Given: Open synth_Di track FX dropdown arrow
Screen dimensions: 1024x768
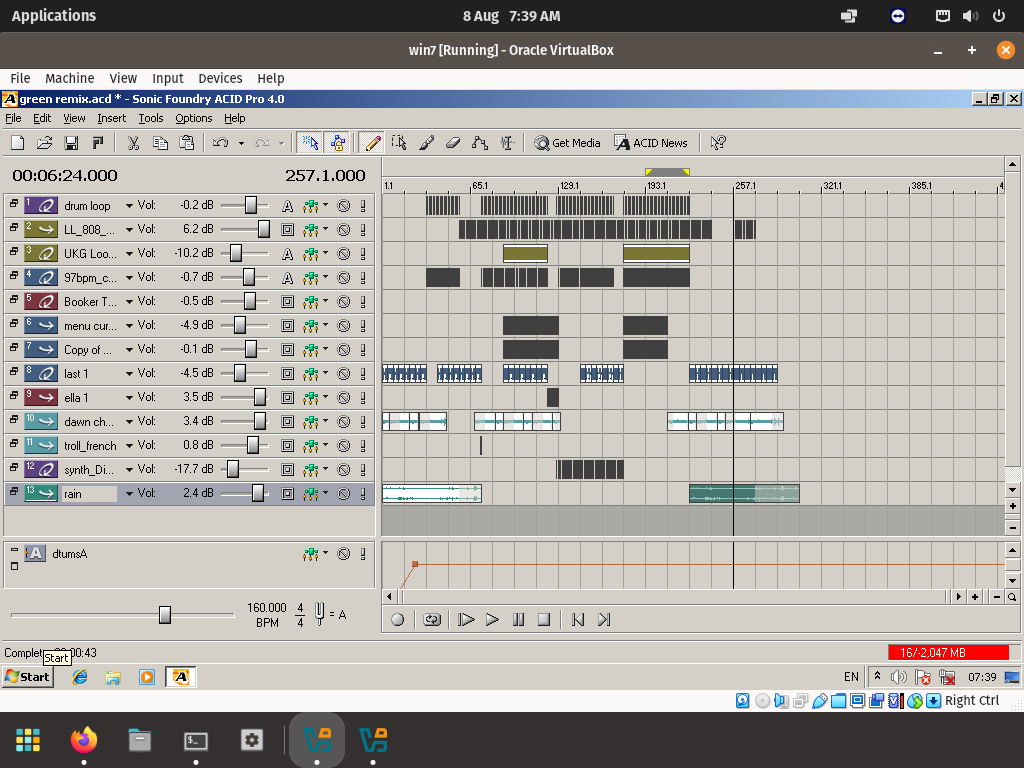Looking at the screenshot, I should coord(325,469).
